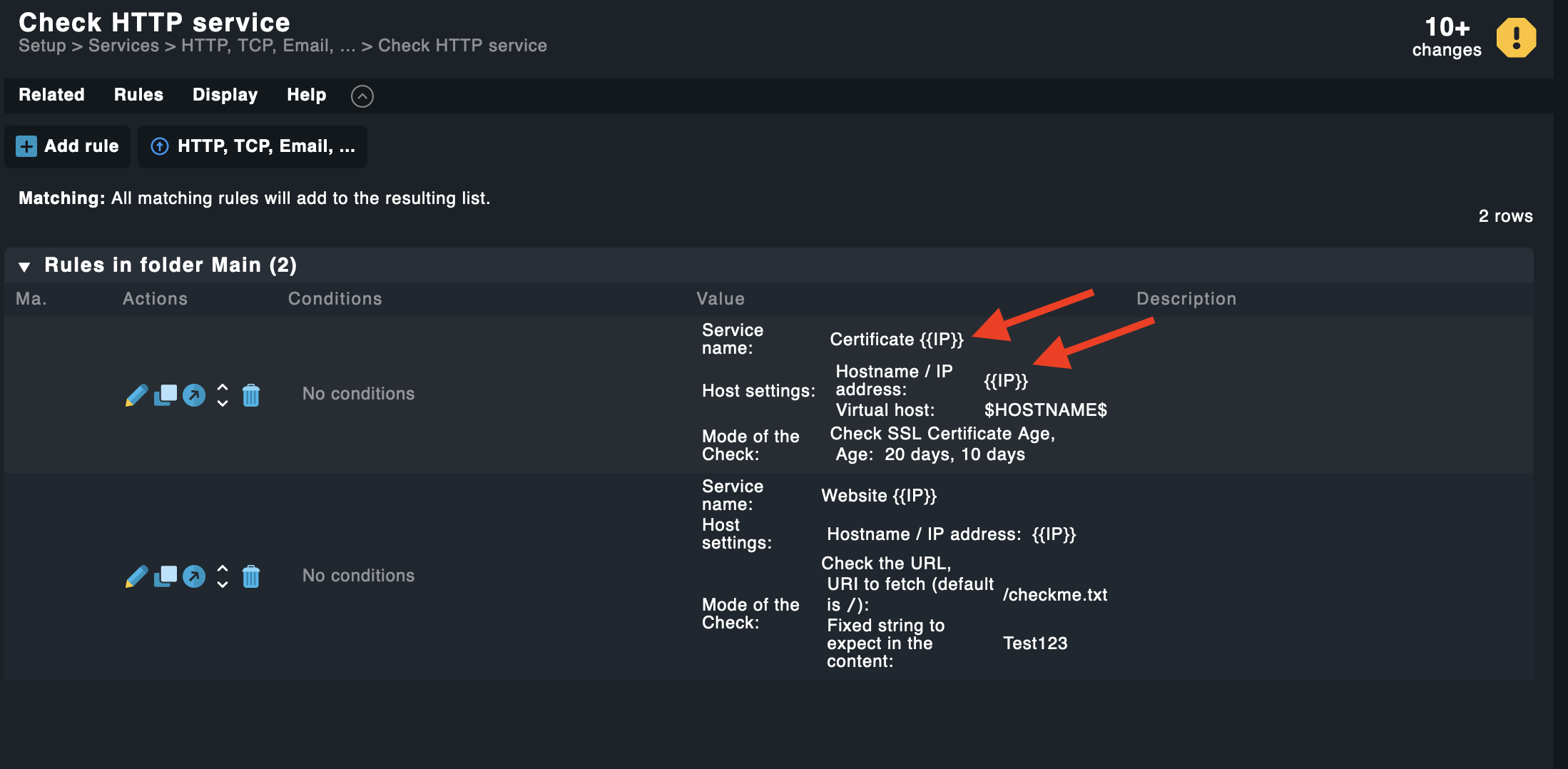Open the Related menu
This screenshot has width=1568, height=769.
pos(51,95)
